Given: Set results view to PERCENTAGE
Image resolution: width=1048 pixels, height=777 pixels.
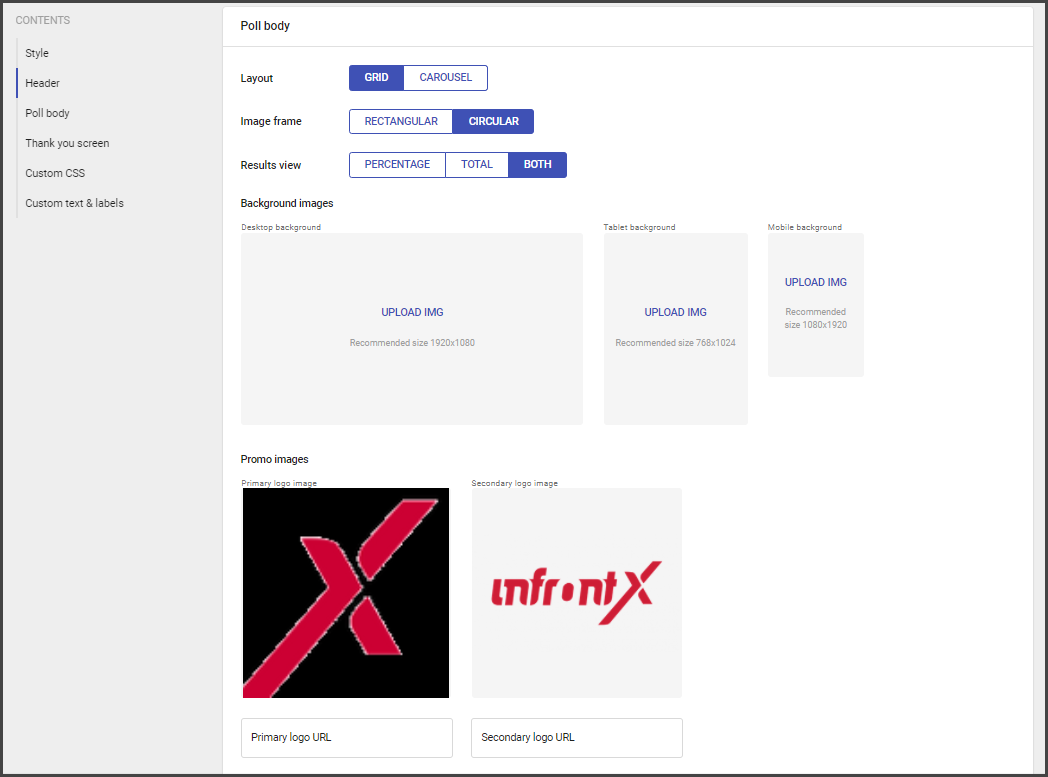Looking at the screenshot, I should (x=397, y=164).
